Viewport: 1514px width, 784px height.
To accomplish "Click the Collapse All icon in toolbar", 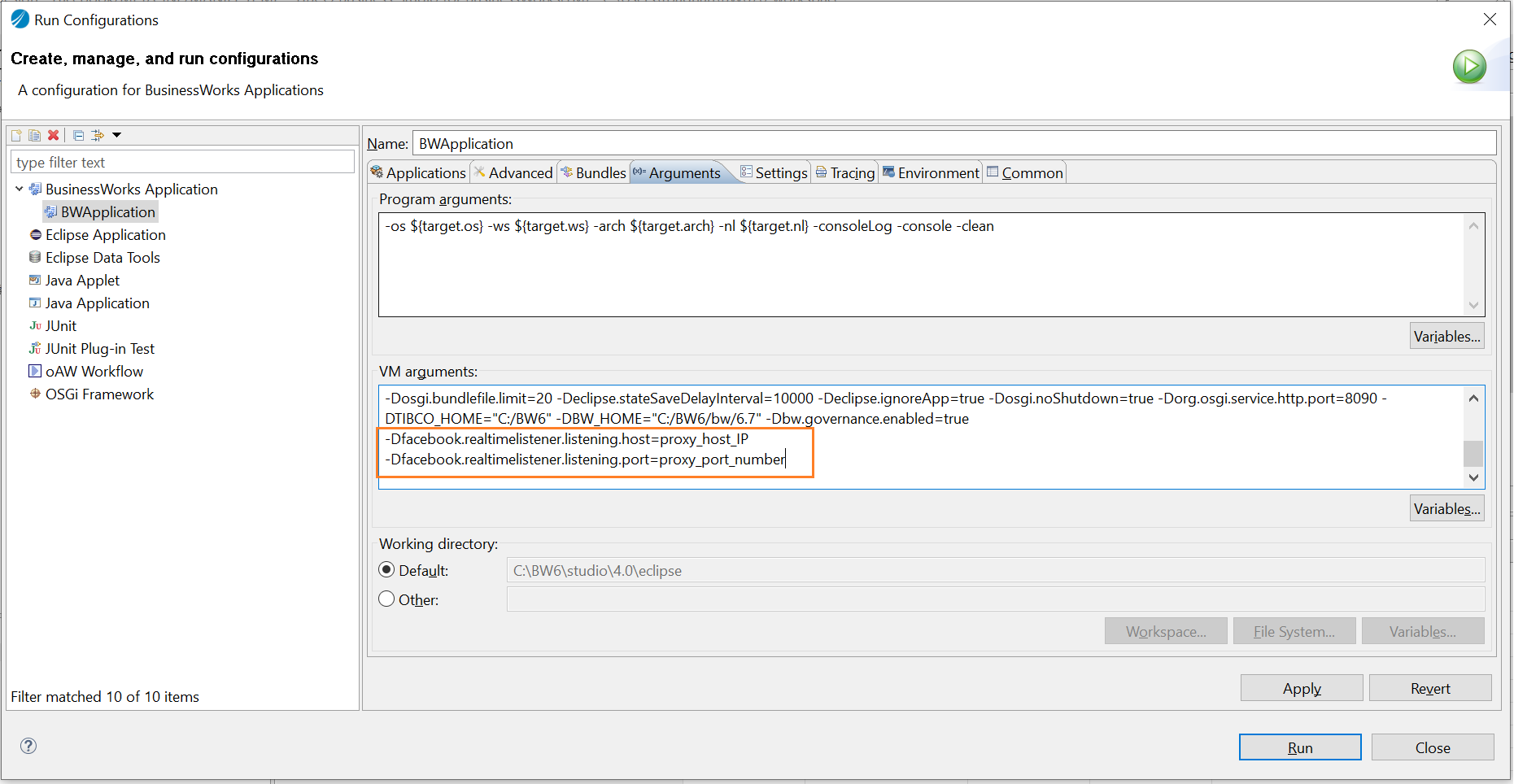I will pyautogui.click(x=78, y=135).
